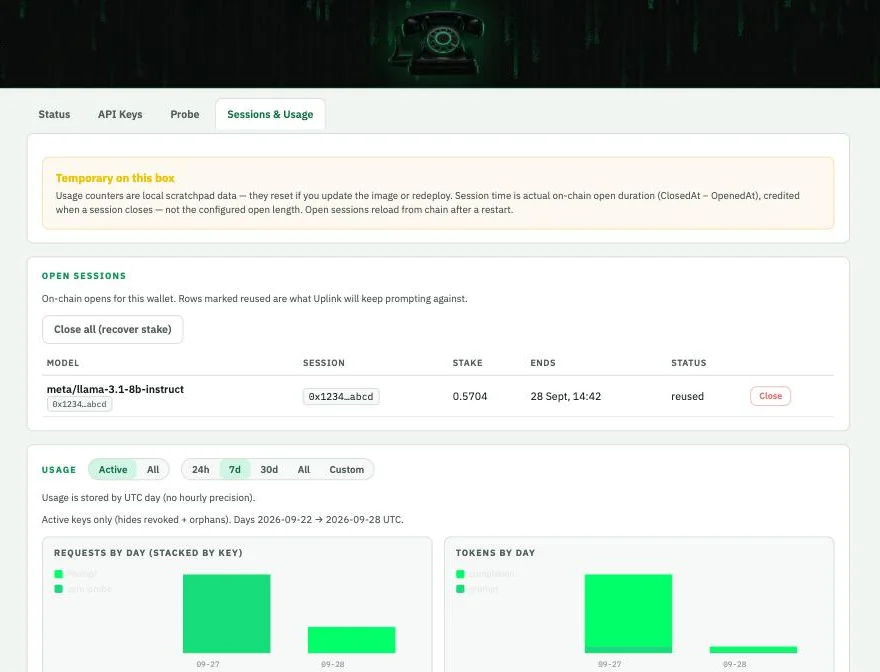Click the Active keys only date range text
The height and width of the screenshot is (672, 880).
(x=222, y=519)
